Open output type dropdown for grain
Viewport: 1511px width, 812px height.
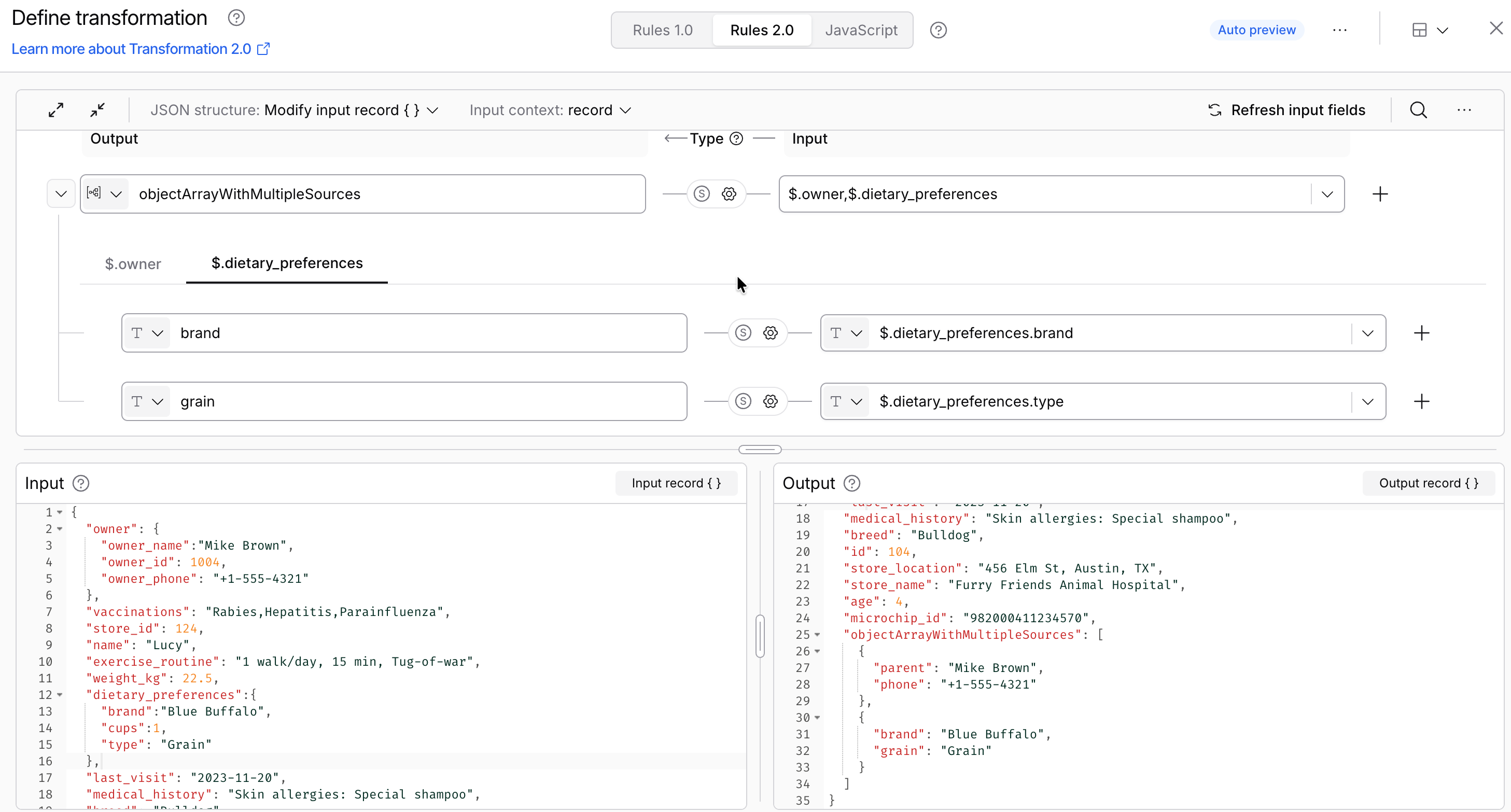coord(147,401)
